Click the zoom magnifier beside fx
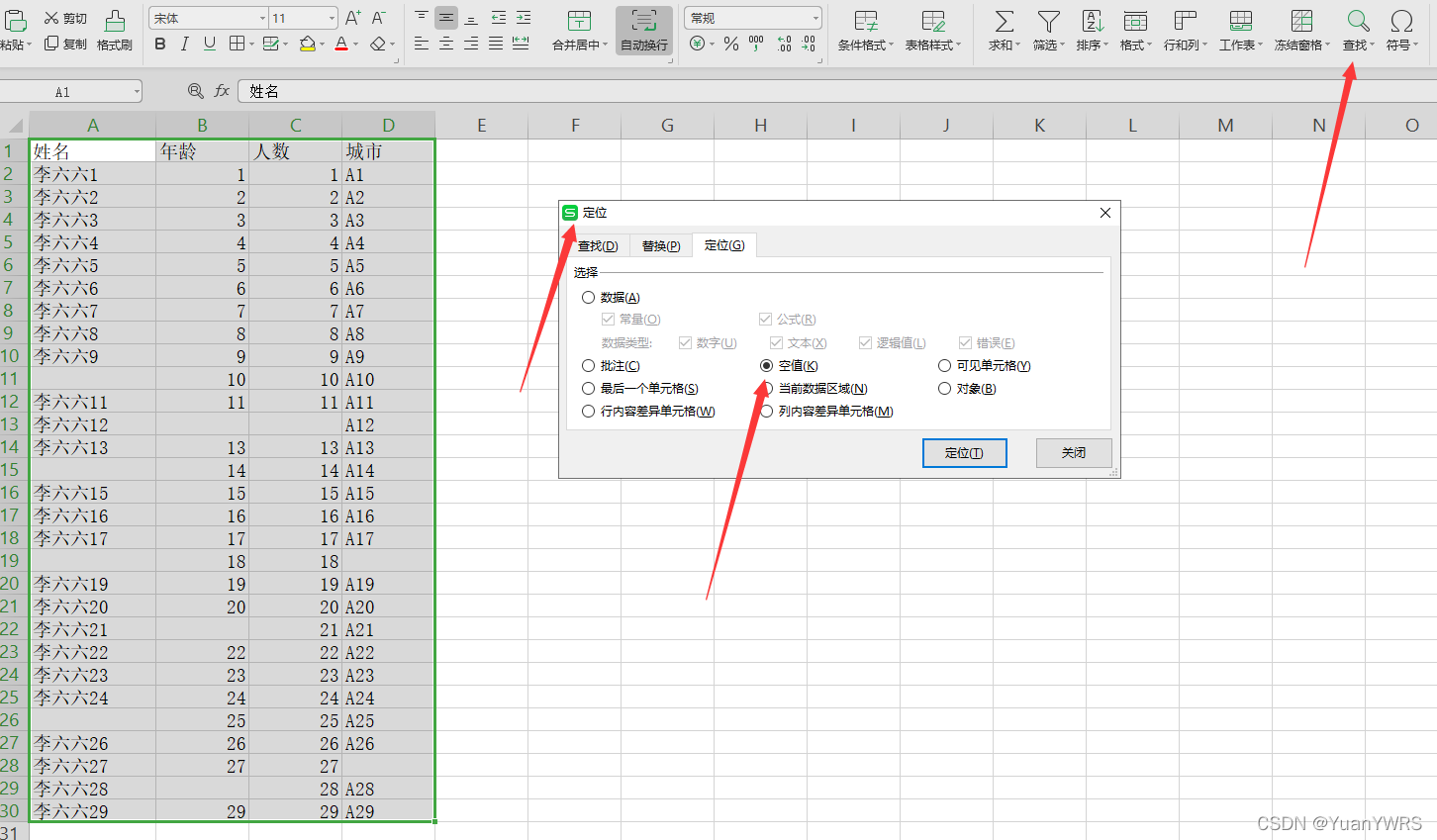The image size is (1437, 840). pos(195,91)
